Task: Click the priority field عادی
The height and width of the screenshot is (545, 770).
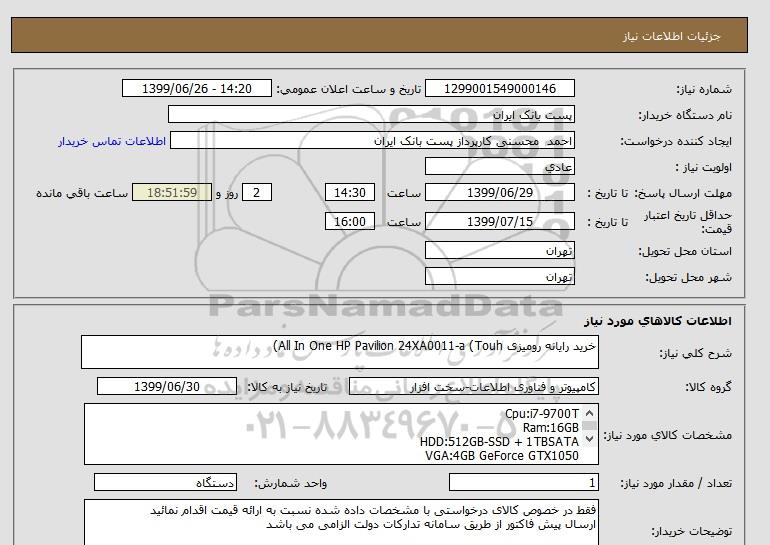Action: tap(499, 166)
